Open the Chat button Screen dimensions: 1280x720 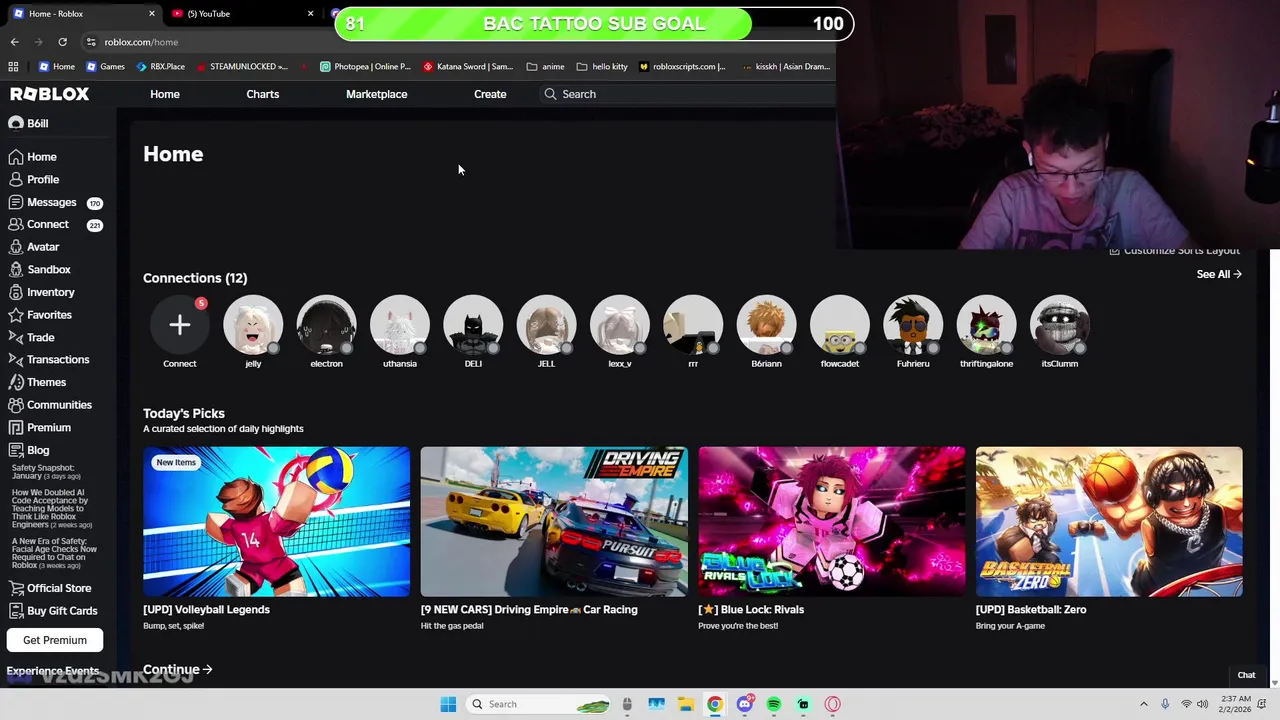coord(1246,675)
